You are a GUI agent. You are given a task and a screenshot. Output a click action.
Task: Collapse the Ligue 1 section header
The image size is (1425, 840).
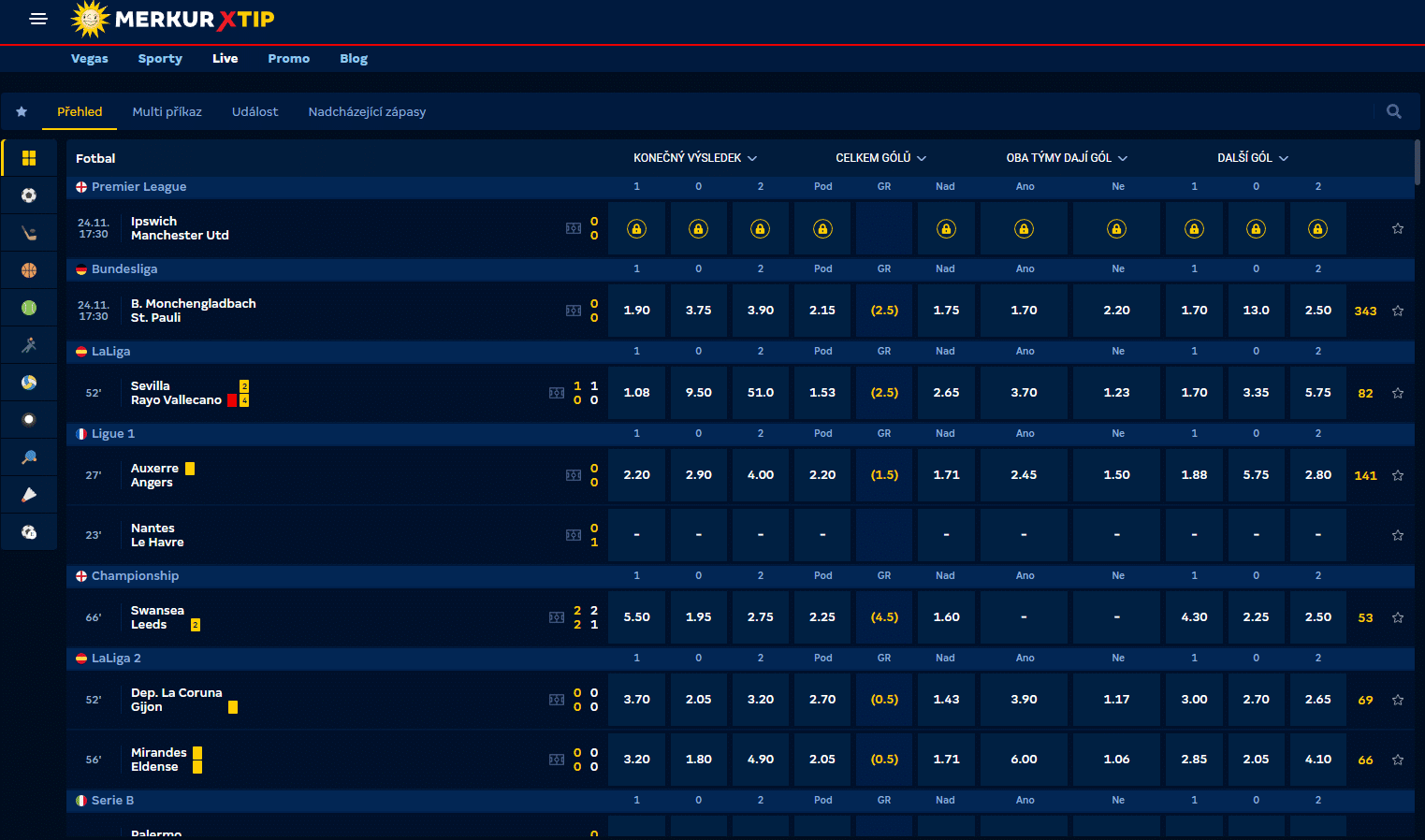click(x=740, y=434)
